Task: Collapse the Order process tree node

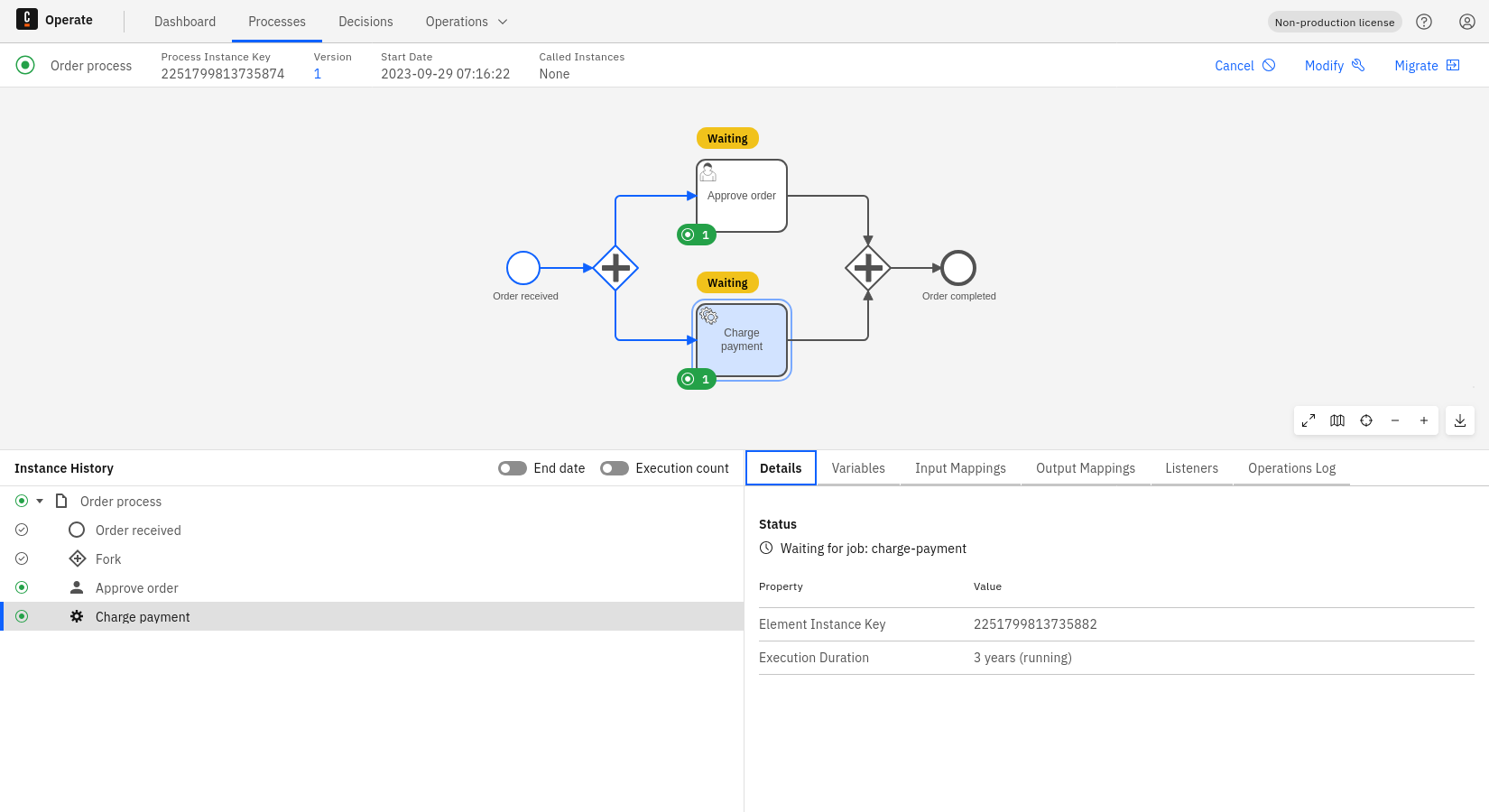Action: tap(40, 501)
